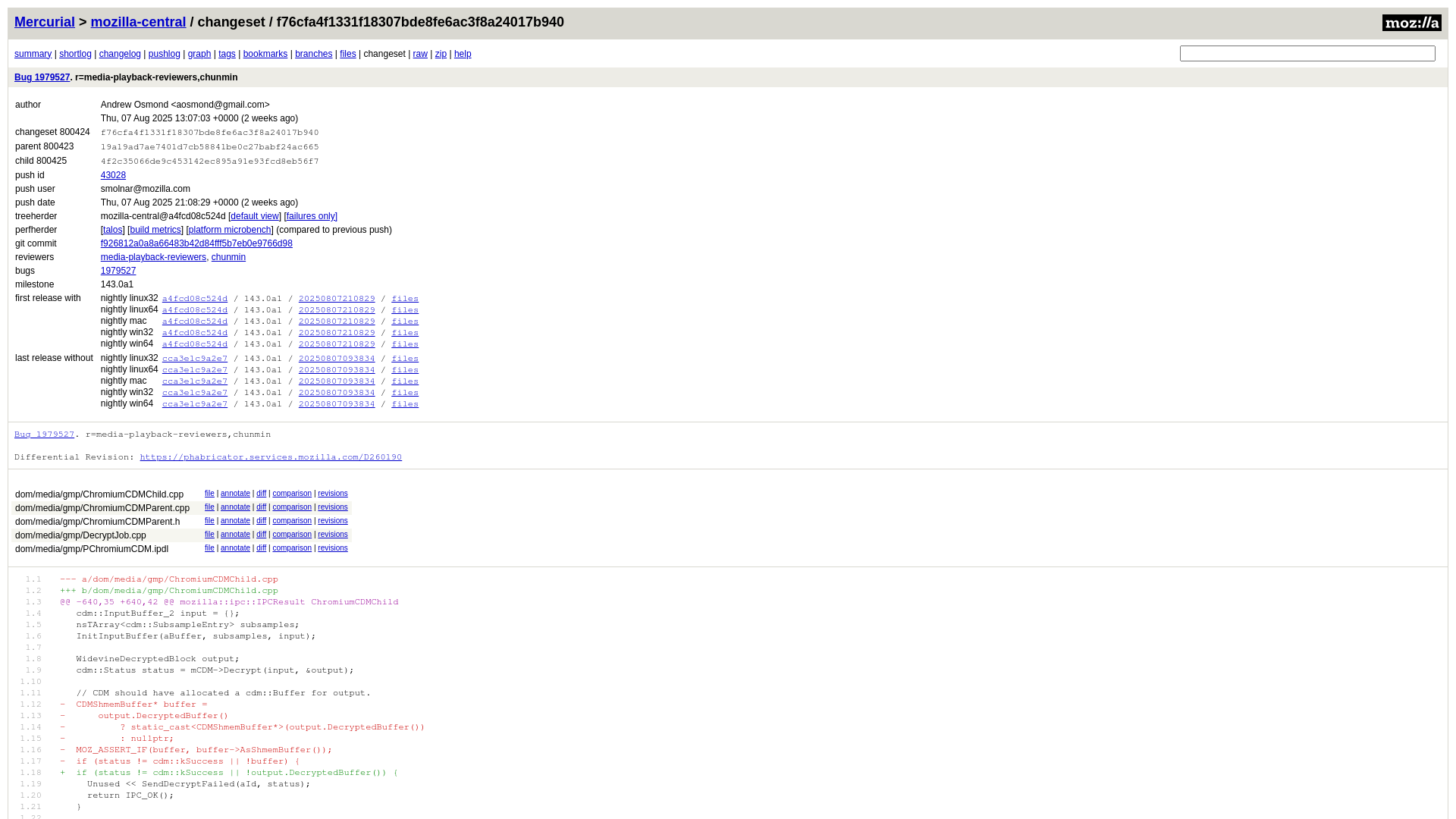Jump to diff line 1.18

coord(31,773)
